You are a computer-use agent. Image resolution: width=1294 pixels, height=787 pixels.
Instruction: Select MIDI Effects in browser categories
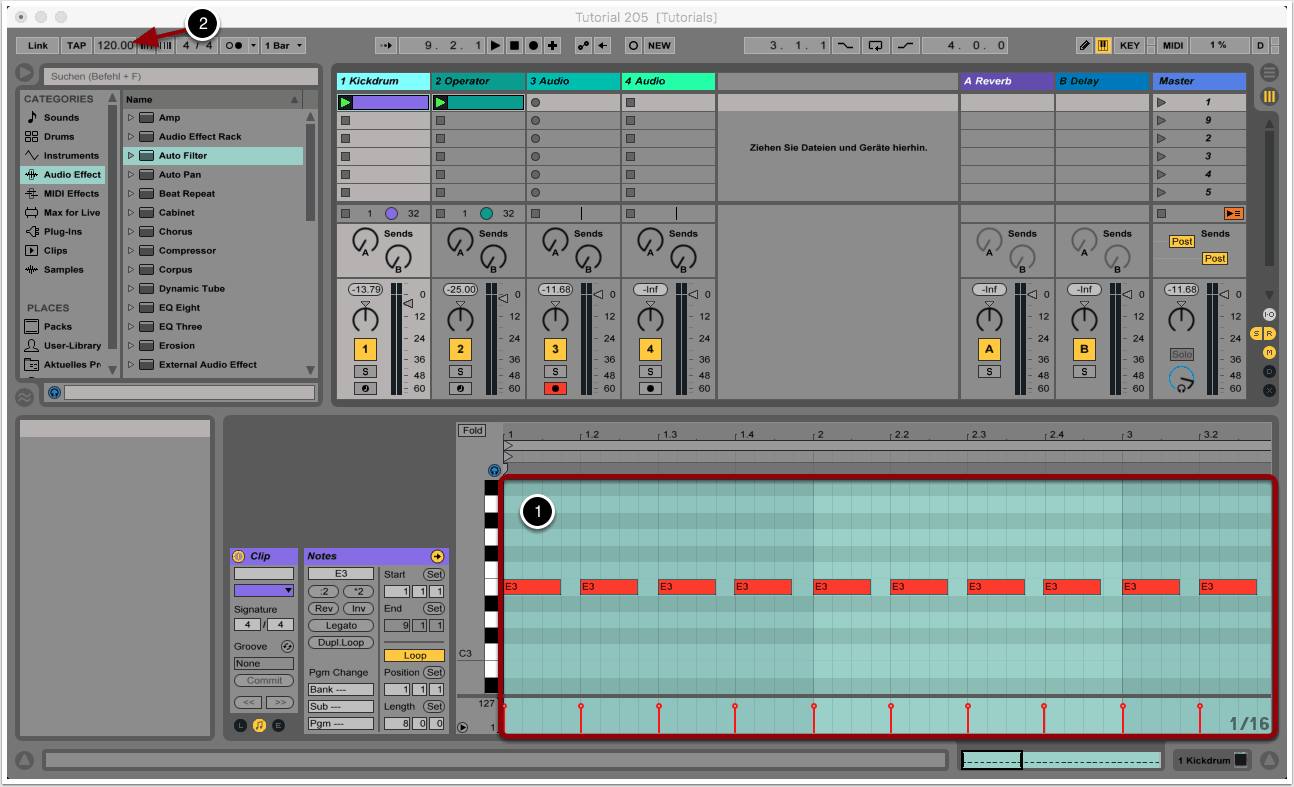[68, 194]
